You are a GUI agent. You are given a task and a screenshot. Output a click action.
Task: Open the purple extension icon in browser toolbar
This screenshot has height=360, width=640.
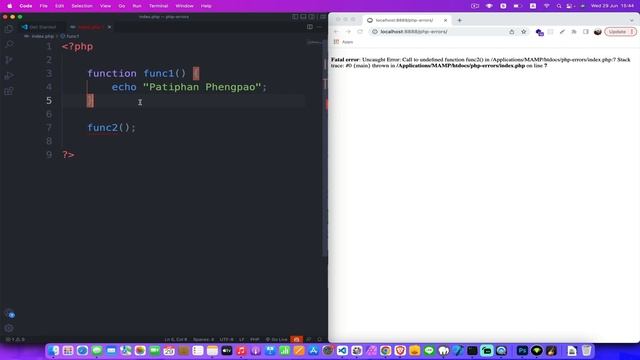[x=539, y=32]
